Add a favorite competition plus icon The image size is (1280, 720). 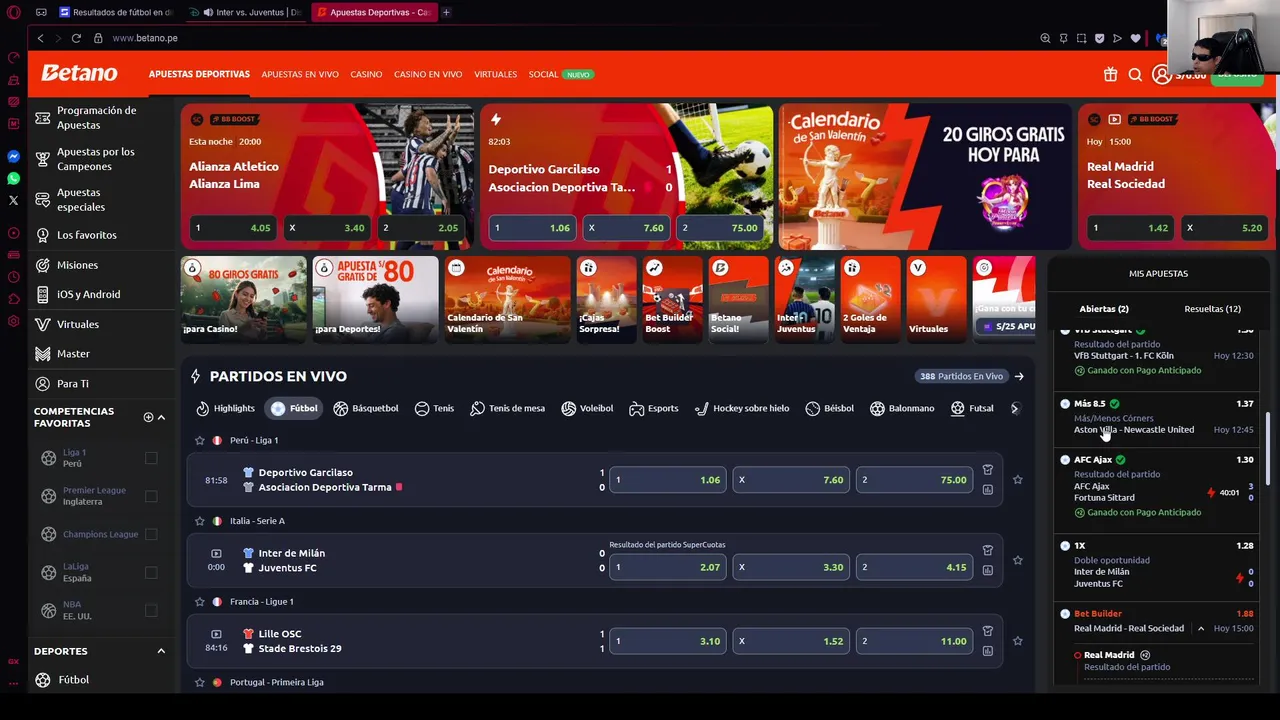pyautogui.click(x=148, y=417)
